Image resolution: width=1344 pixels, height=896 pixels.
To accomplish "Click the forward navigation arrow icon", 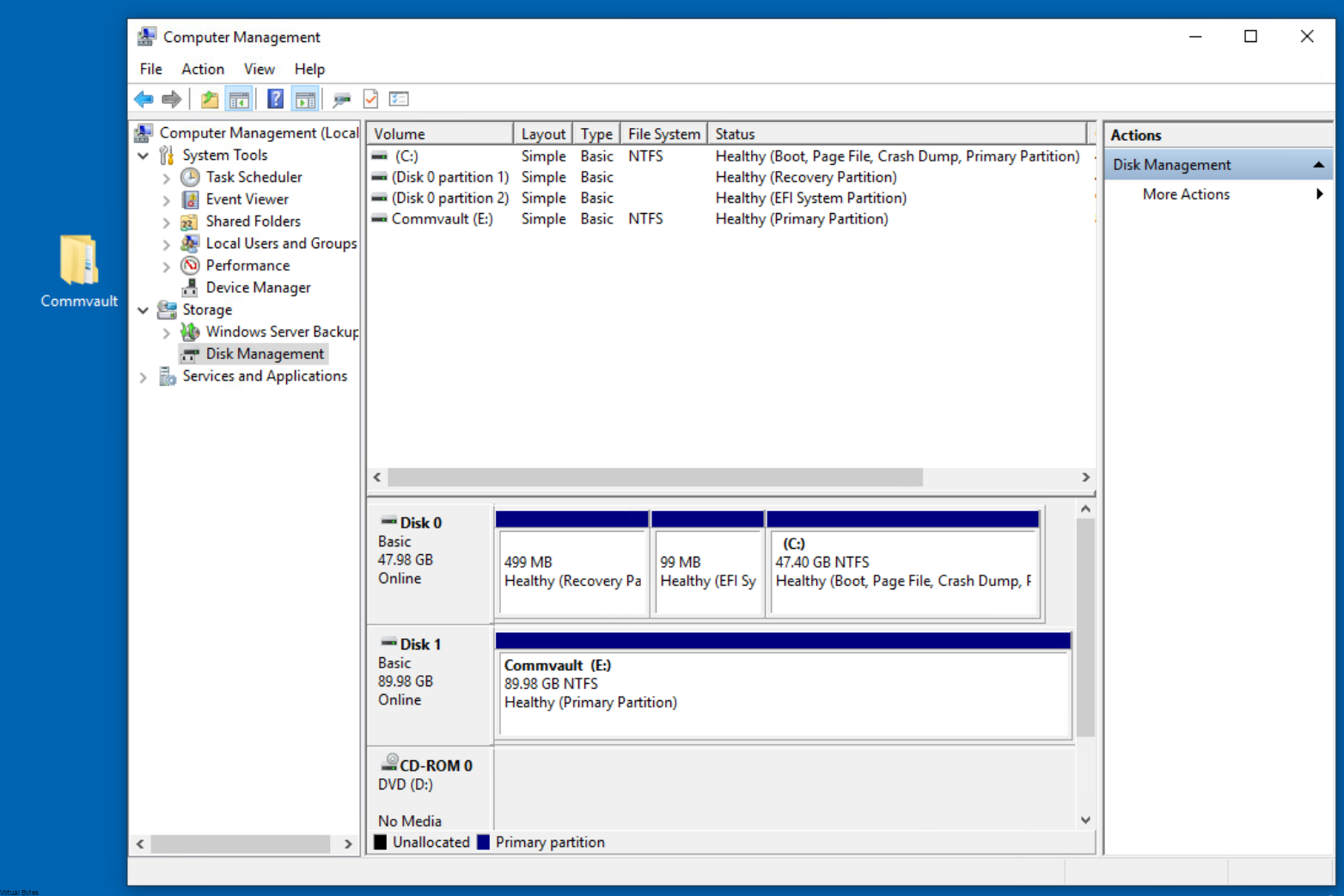I will pos(171,98).
